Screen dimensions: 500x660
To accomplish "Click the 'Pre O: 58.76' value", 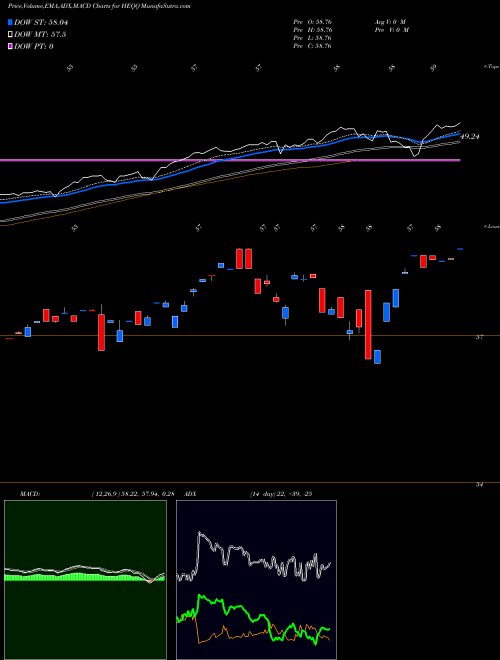I will coord(313,21).
